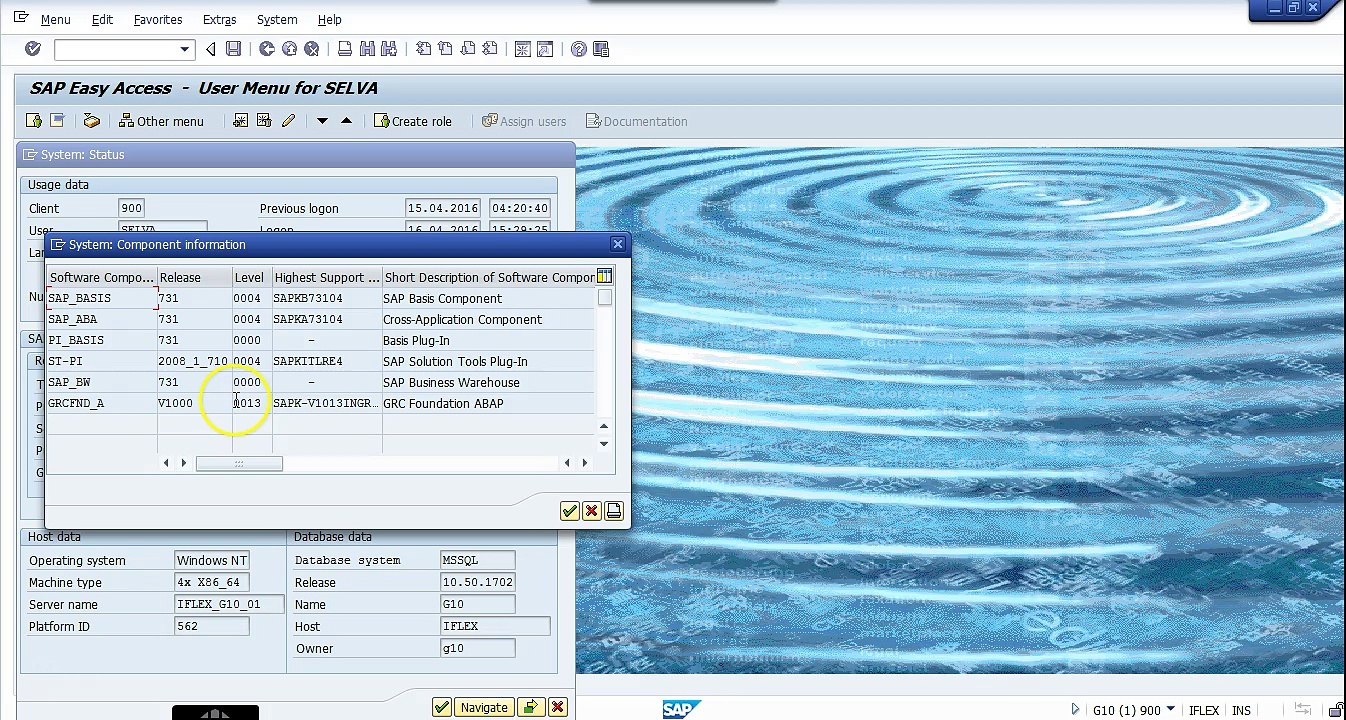Viewport: 1346px width, 720px height.
Task: Click the User Menu icon in application toolbar
Action: pos(34,121)
